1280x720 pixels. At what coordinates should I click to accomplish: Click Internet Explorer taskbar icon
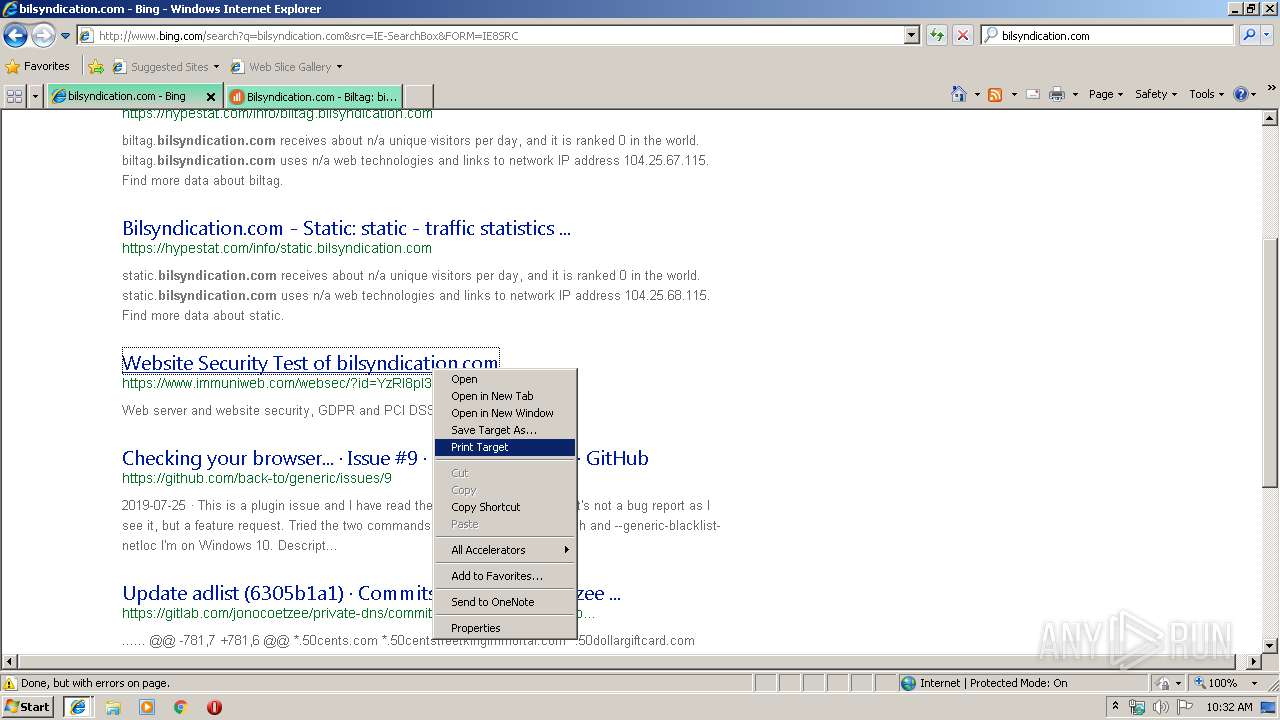pos(77,707)
